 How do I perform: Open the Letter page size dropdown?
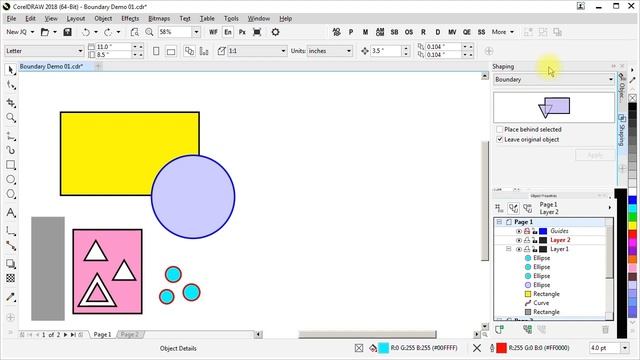click(80, 51)
